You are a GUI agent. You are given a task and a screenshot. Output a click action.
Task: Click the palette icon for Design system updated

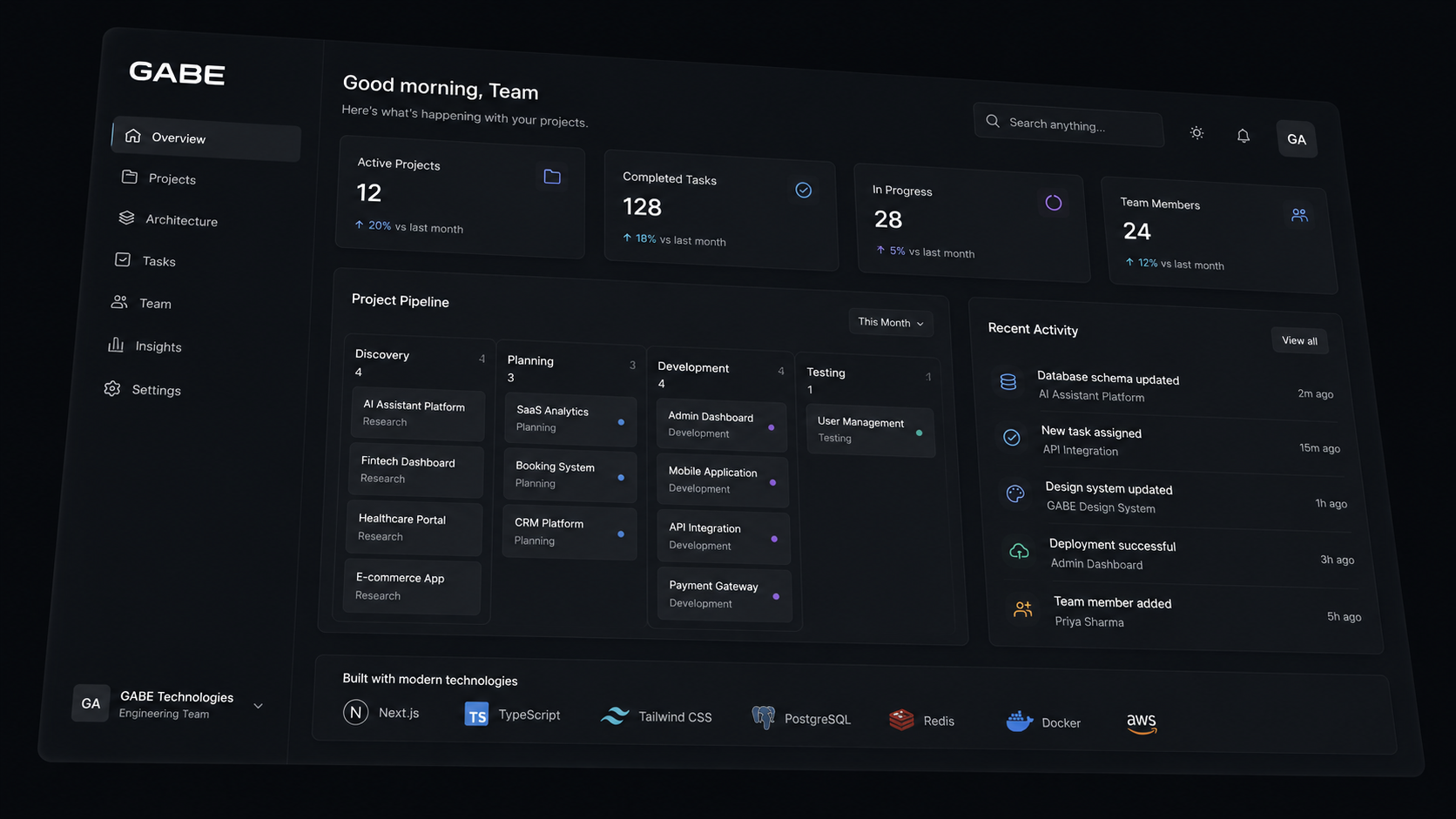1015,493
